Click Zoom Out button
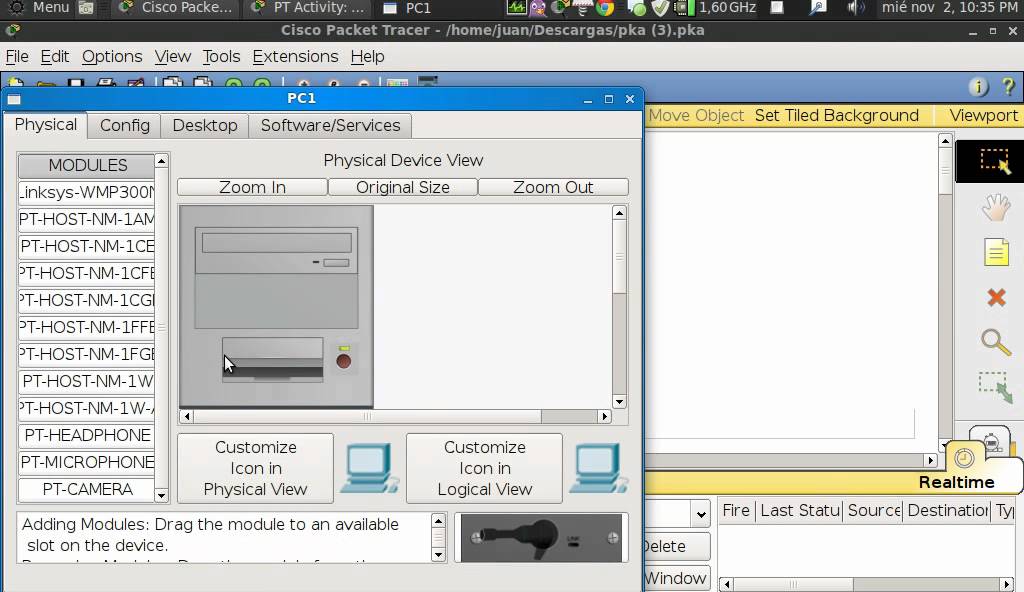 pyautogui.click(x=553, y=187)
